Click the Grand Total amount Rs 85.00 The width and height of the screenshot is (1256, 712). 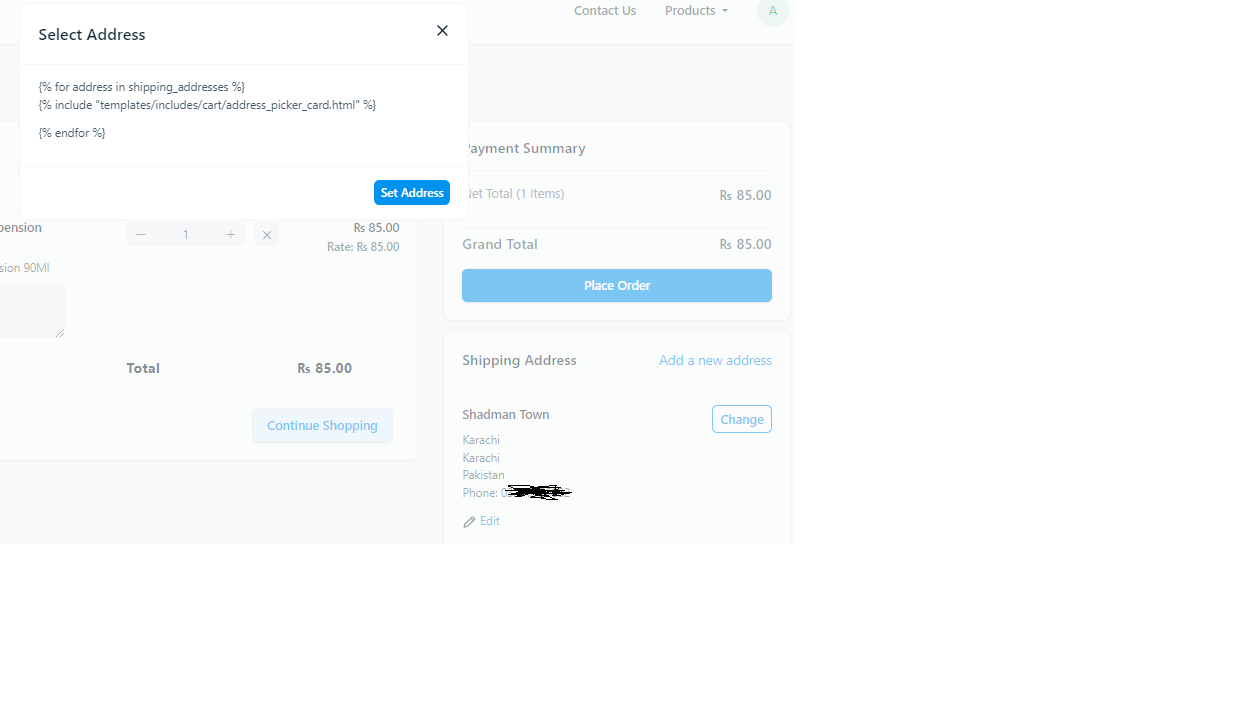(745, 244)
